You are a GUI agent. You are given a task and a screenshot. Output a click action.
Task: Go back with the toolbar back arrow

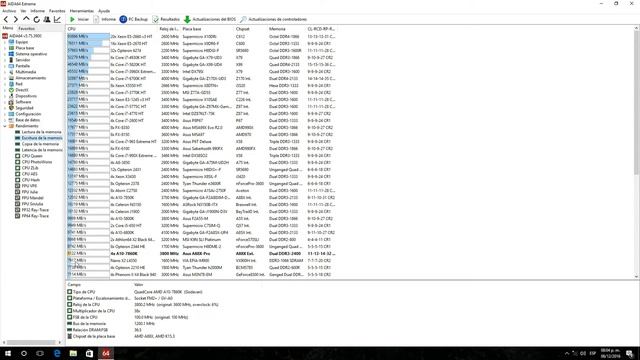point(6,19)
